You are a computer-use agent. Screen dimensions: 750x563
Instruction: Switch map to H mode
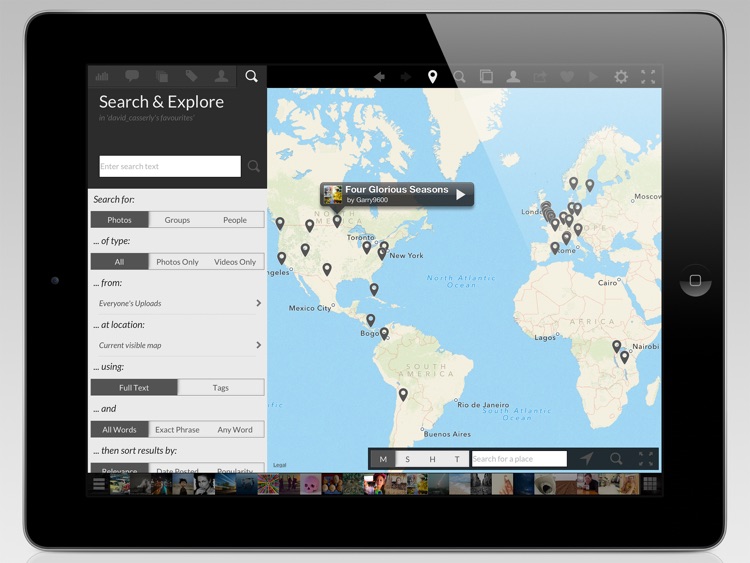point(432,459)
